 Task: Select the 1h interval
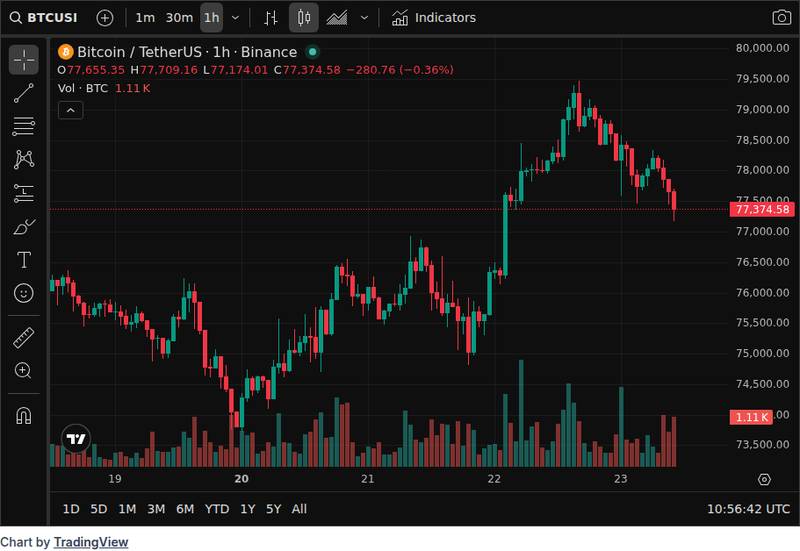click(x=211, y=18)
